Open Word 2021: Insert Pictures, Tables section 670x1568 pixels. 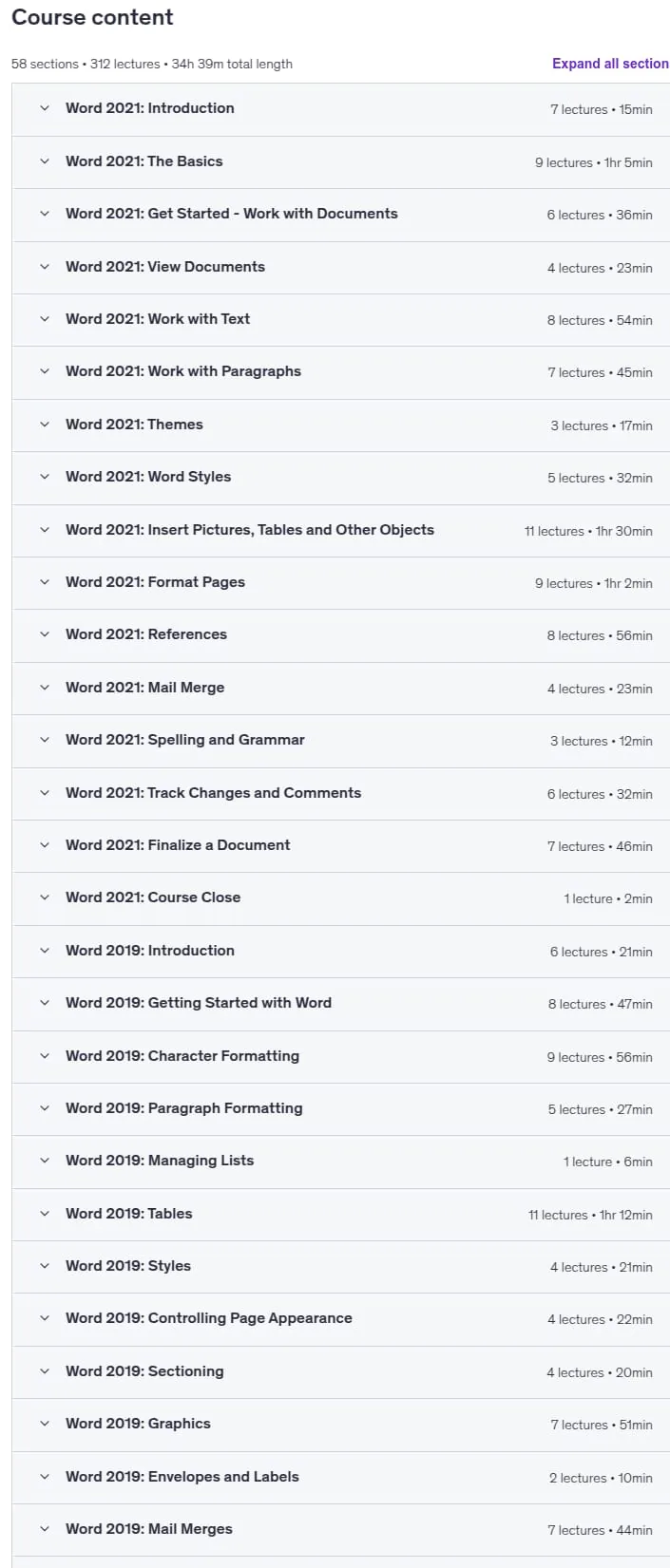click(x=340, y=530)
